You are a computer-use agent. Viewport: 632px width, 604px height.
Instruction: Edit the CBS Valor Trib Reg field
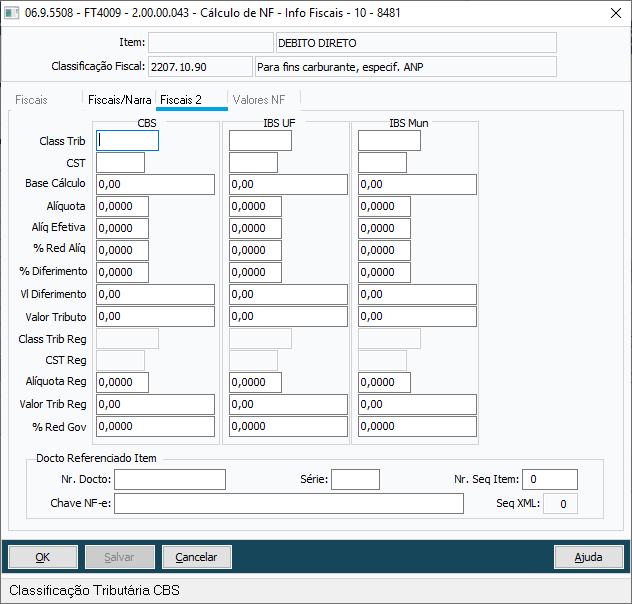156,405
